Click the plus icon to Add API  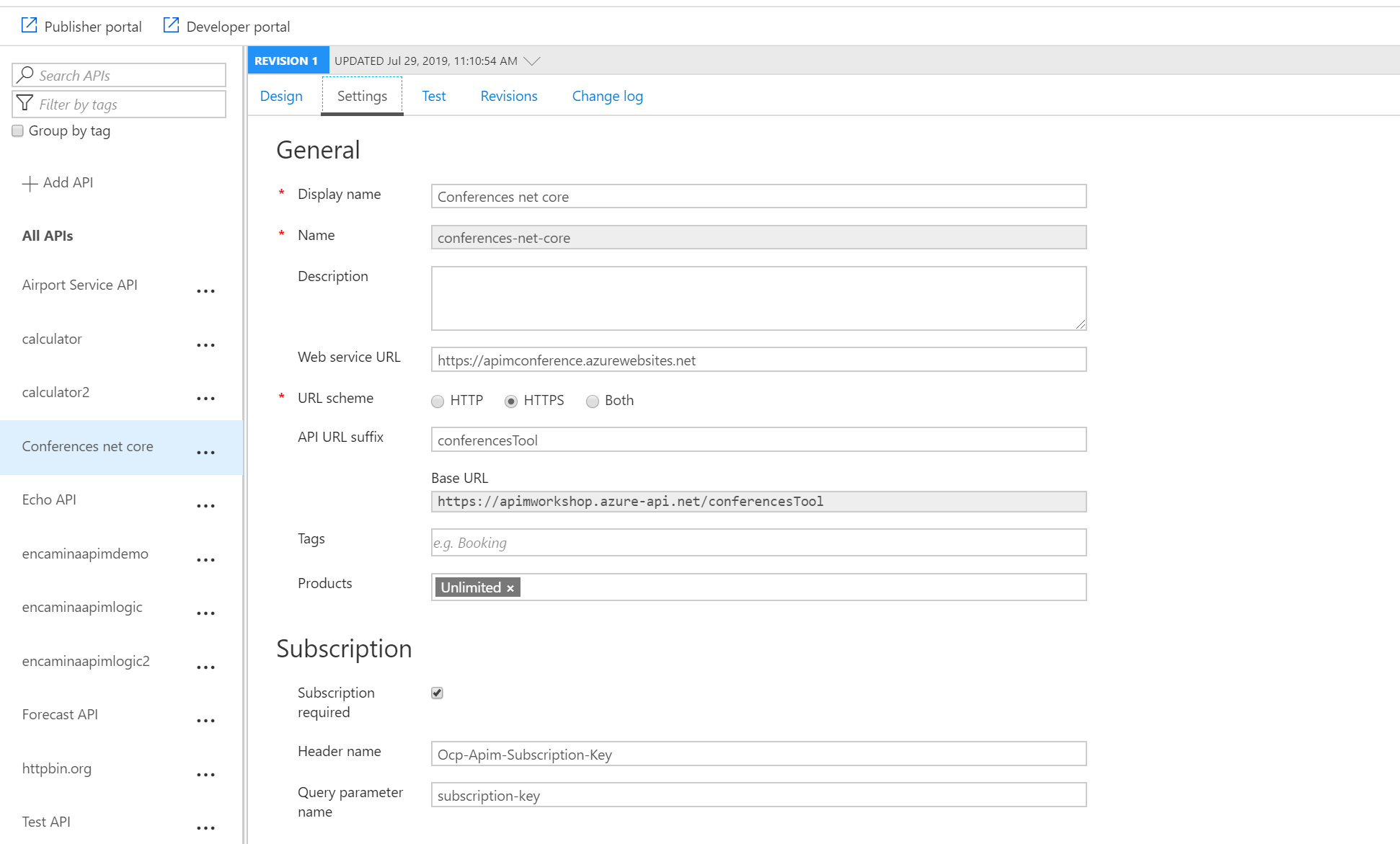(x=30, y=183)
